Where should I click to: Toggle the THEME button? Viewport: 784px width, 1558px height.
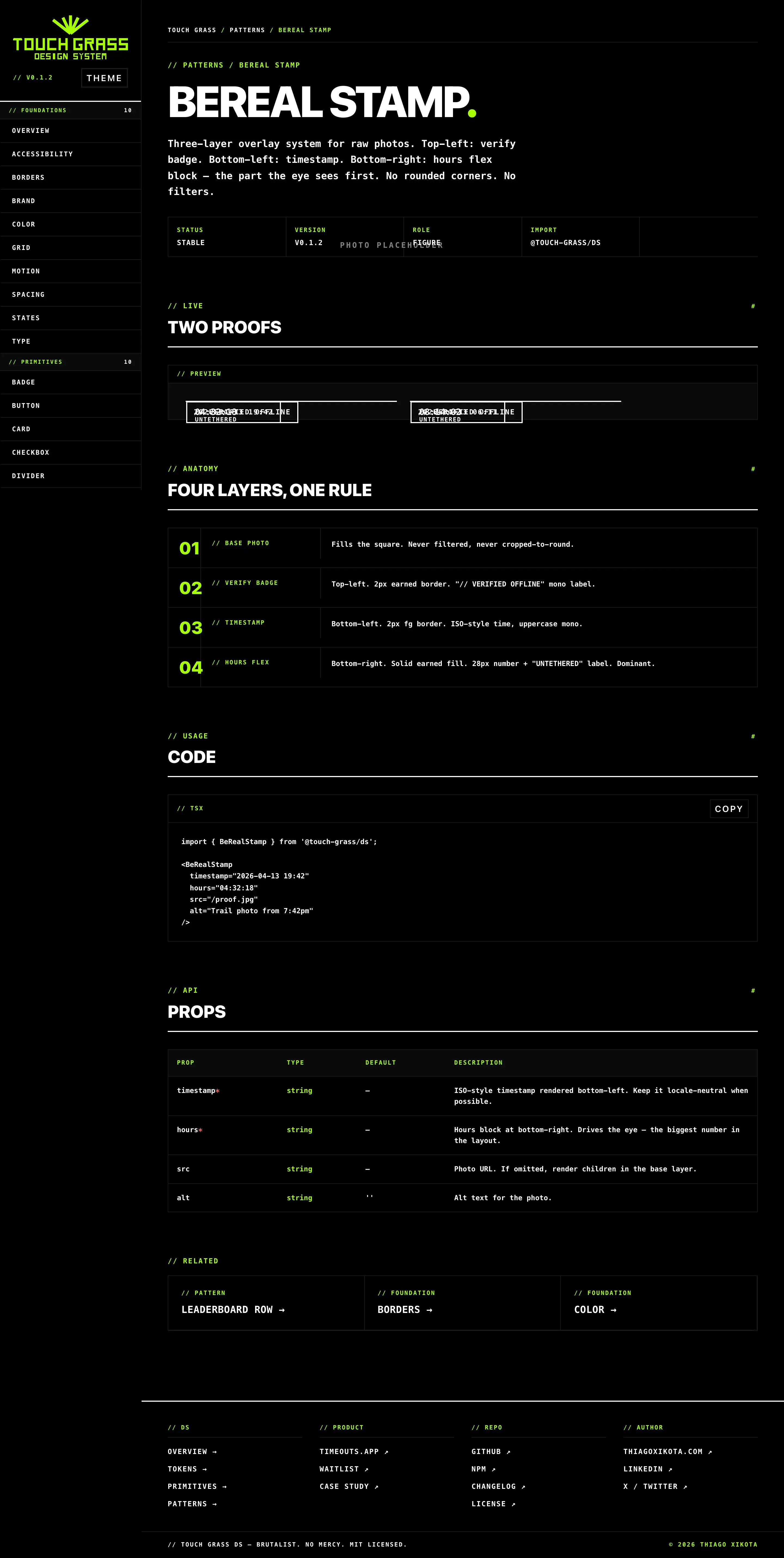104,78
